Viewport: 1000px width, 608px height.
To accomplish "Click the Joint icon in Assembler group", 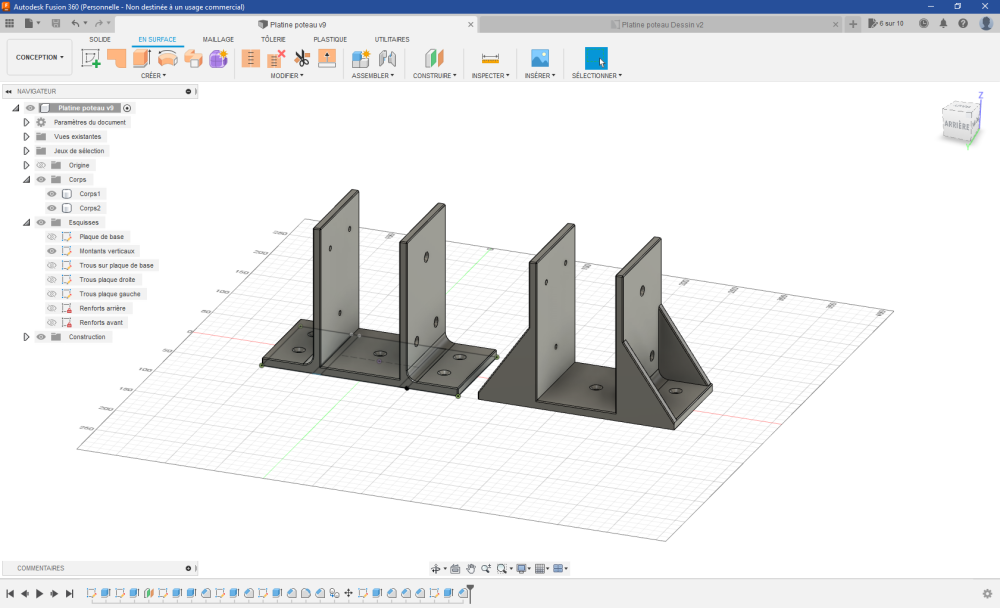I will coord(387,58).
